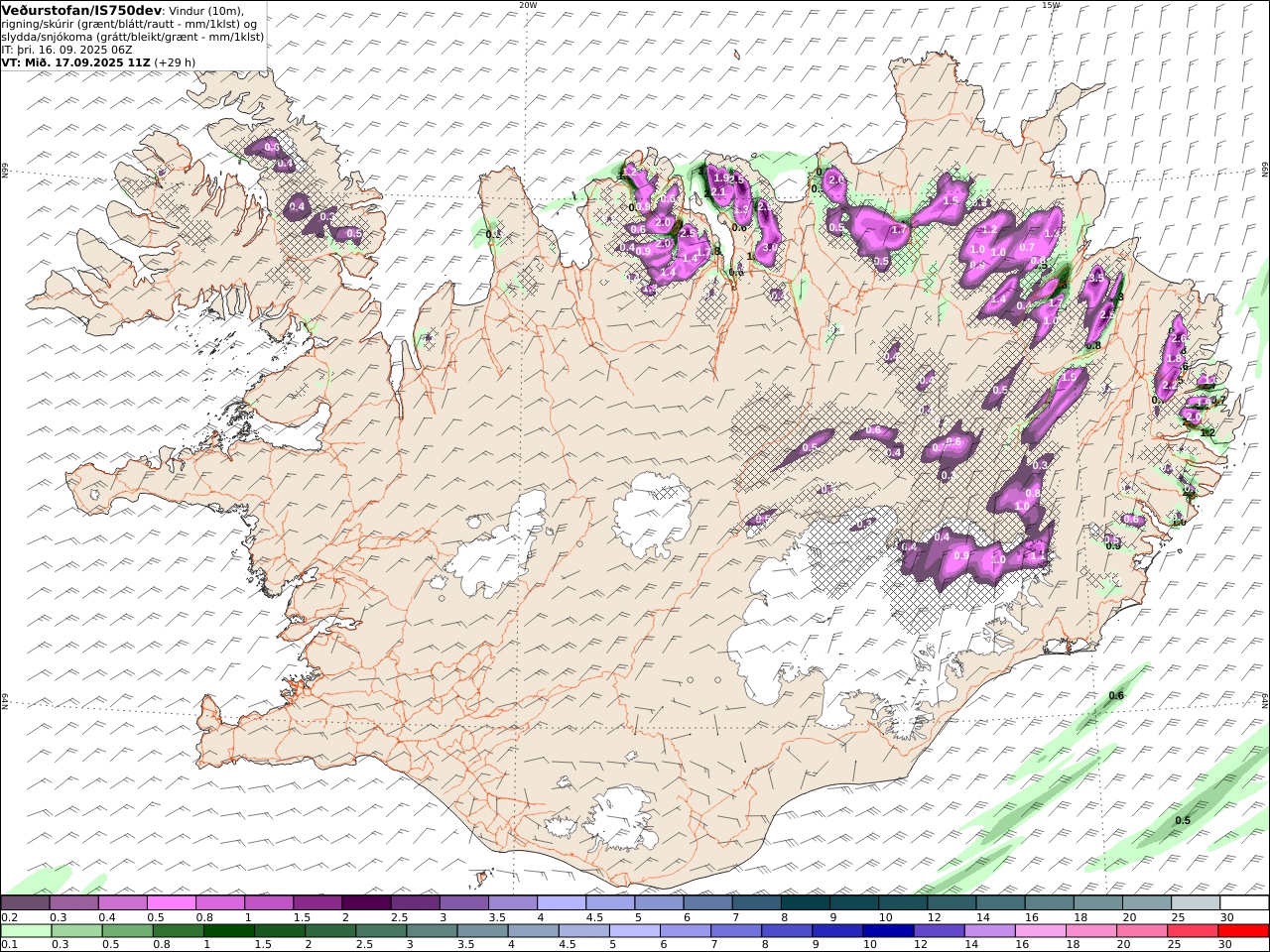Pick darkest green lower swatch between 1 and 1.5
This screenshot has height=952, width=1270.
[228, 931]
